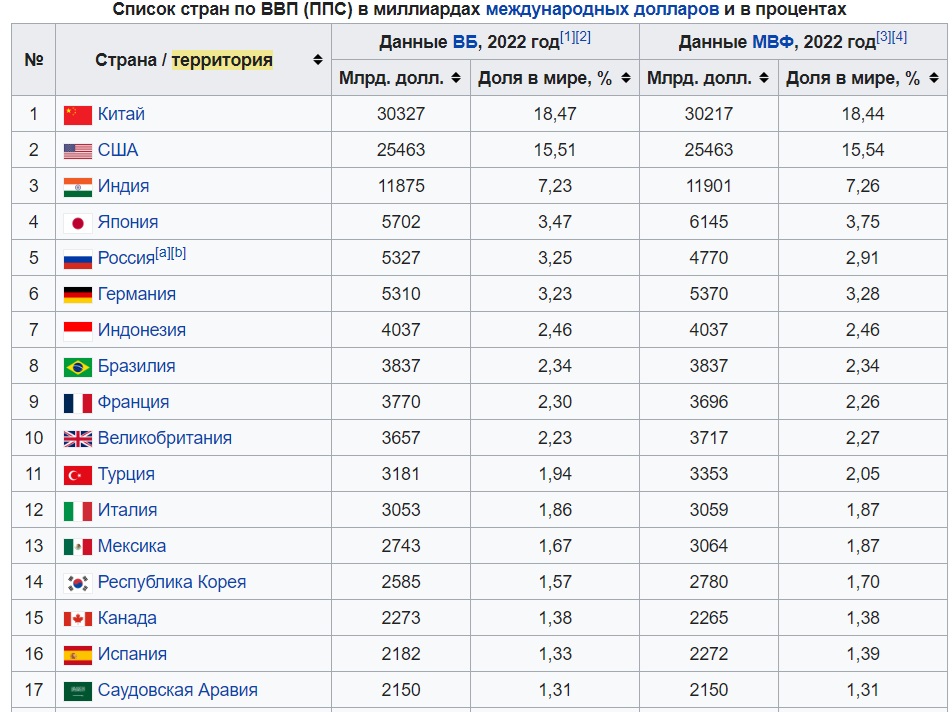Open the США country link
The width and height of the screenshot is (952, 712).
118,150
